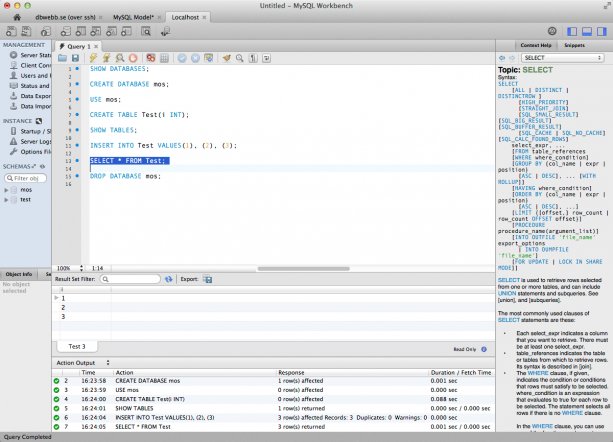Search table data toolbar icon
613x442 pixels.
coord(146,31)
